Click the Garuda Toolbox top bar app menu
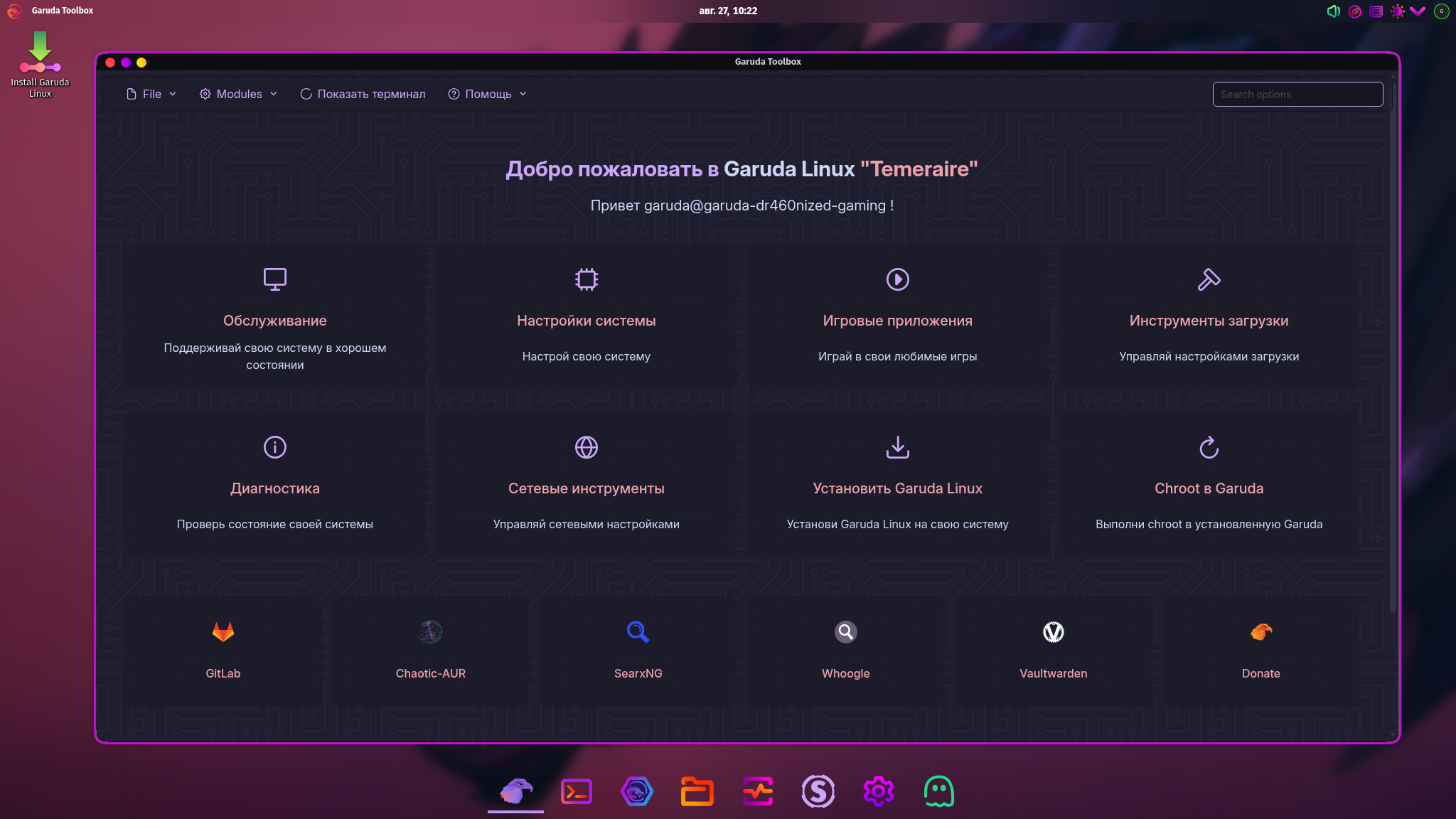The width and height of the screenshot is (1456, 819). coord(63,11)
